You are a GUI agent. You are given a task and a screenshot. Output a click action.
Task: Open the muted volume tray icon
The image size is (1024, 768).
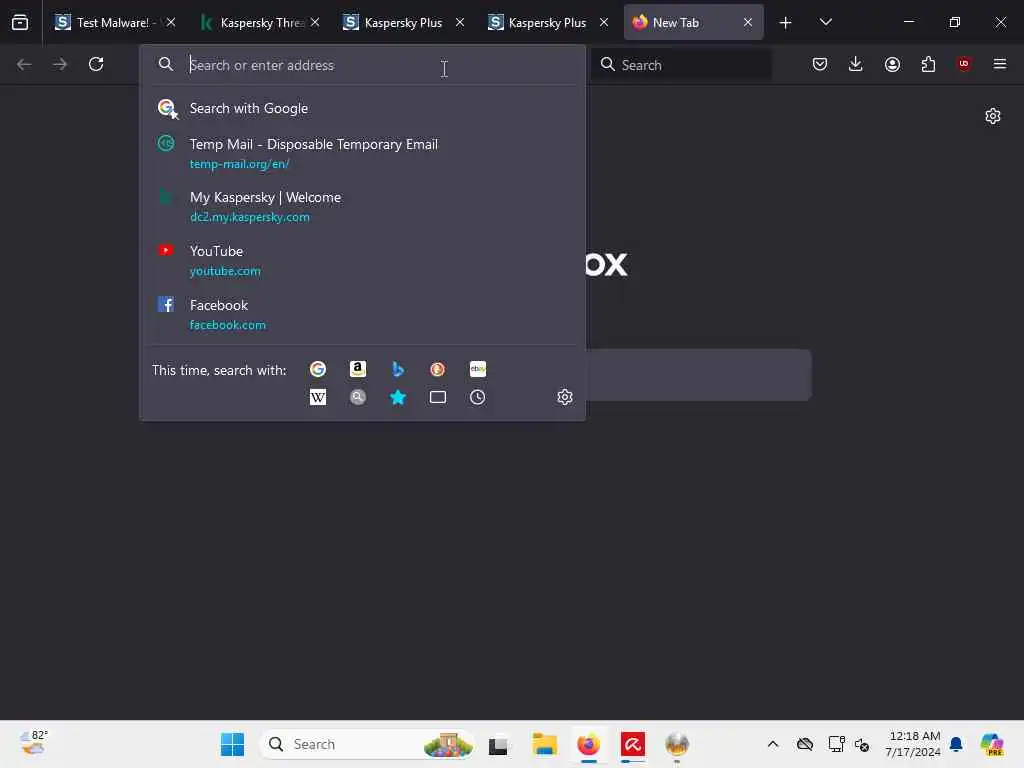862,744
